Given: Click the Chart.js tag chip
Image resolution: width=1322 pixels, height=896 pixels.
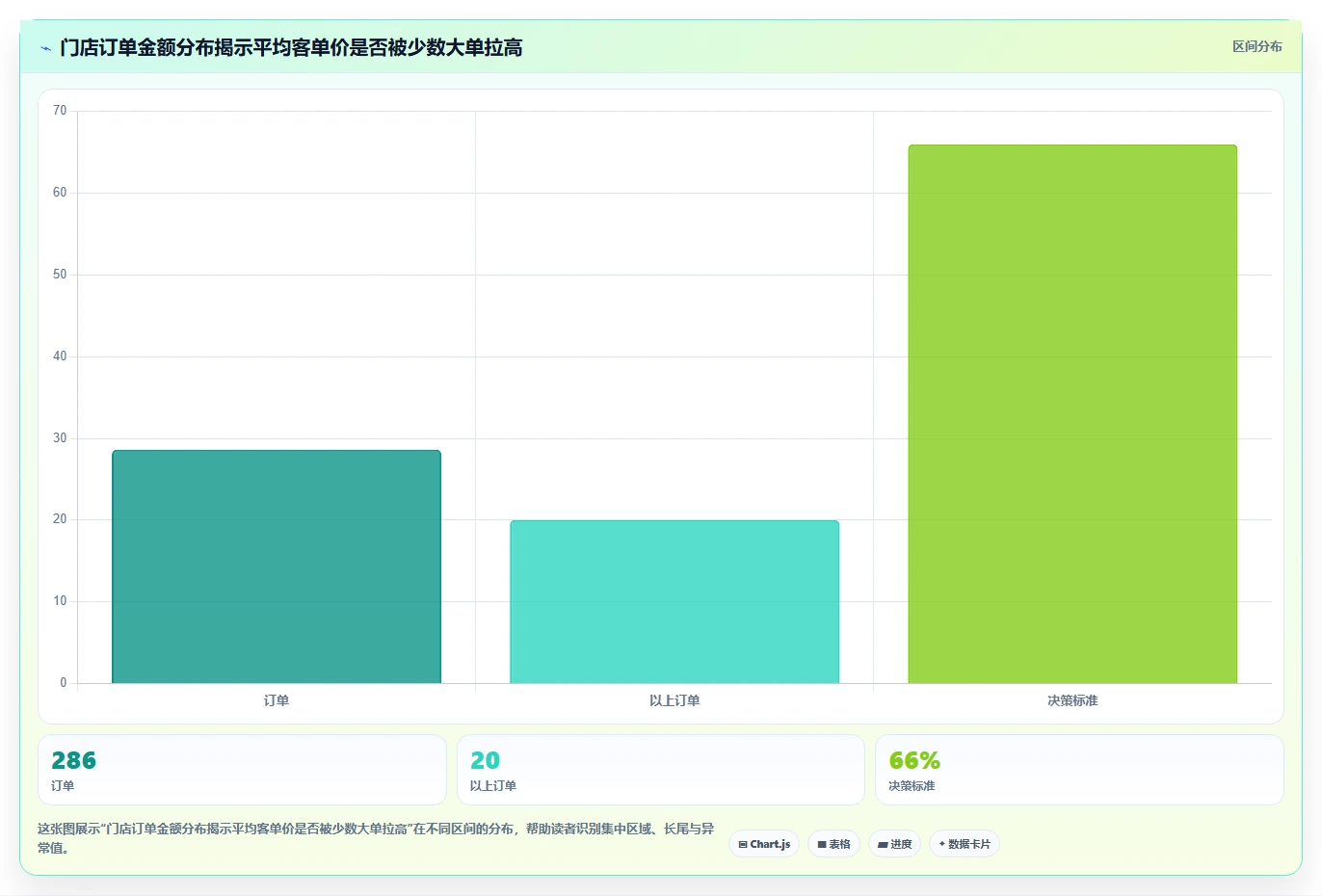Looking at the screenshot, I should [x=764, y=844].
